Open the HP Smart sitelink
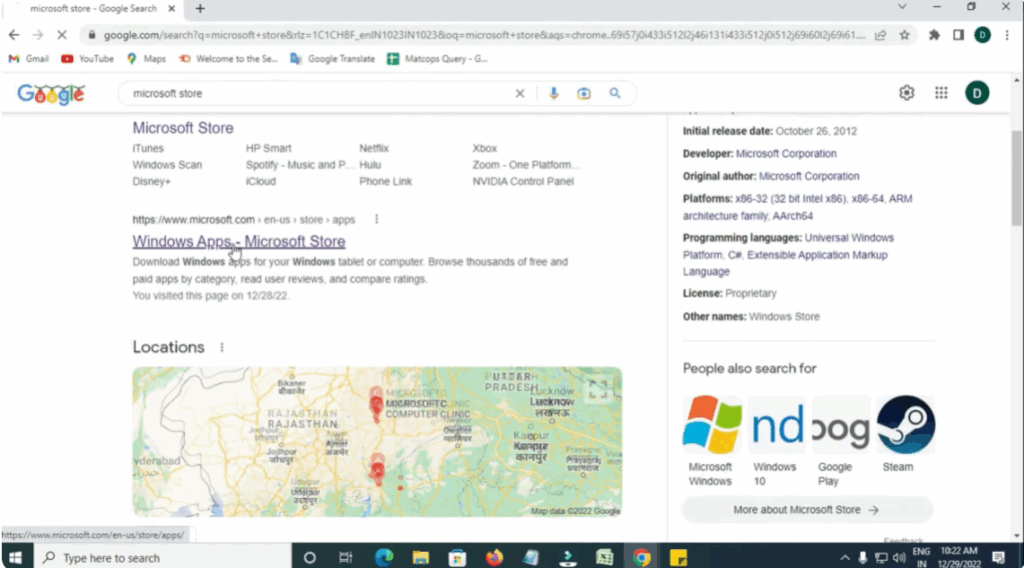The height and width of the screenshot is (568, 1024). pos(268,148)
